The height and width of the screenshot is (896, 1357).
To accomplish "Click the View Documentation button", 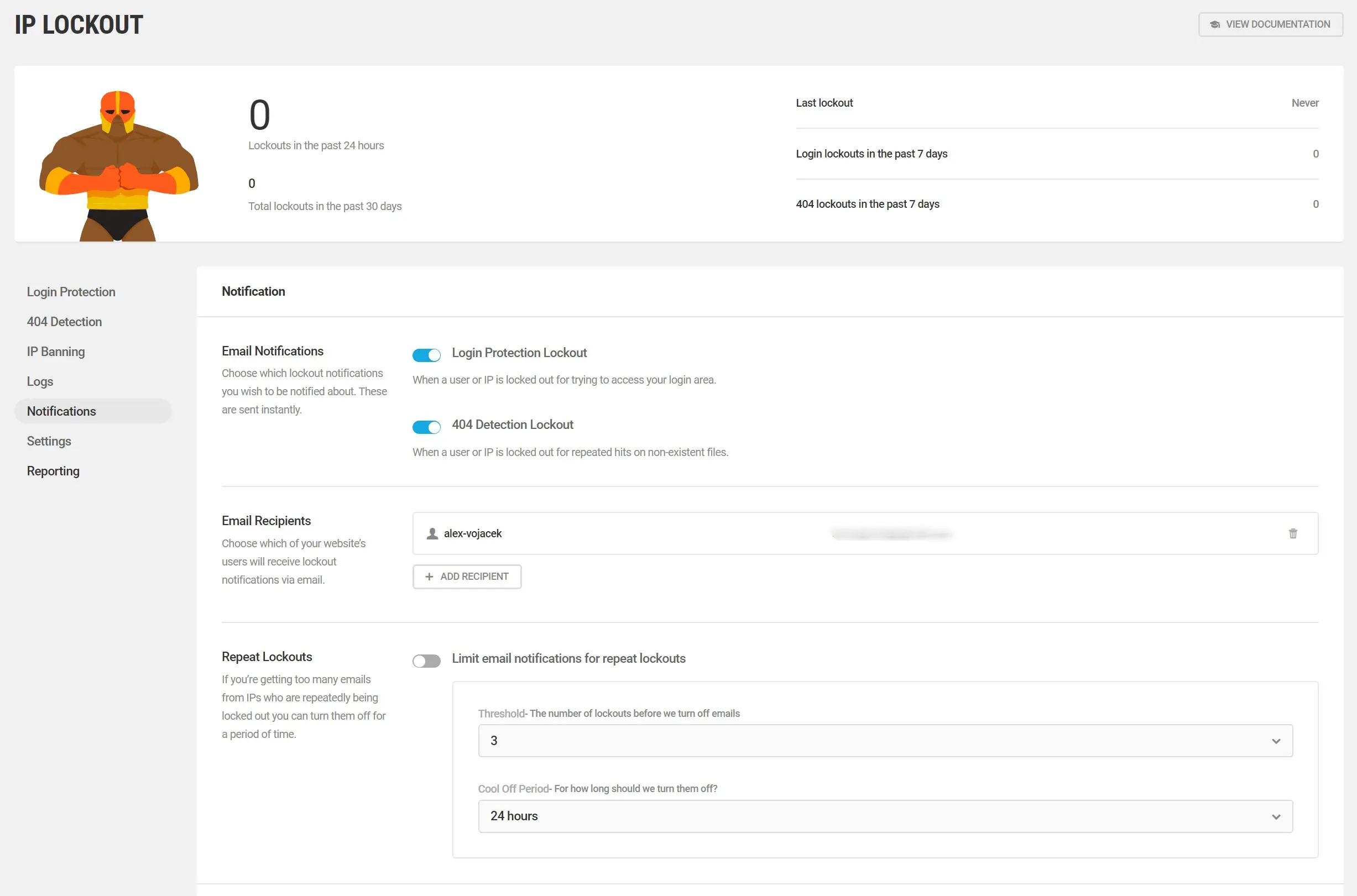I will click(1270, 24).
